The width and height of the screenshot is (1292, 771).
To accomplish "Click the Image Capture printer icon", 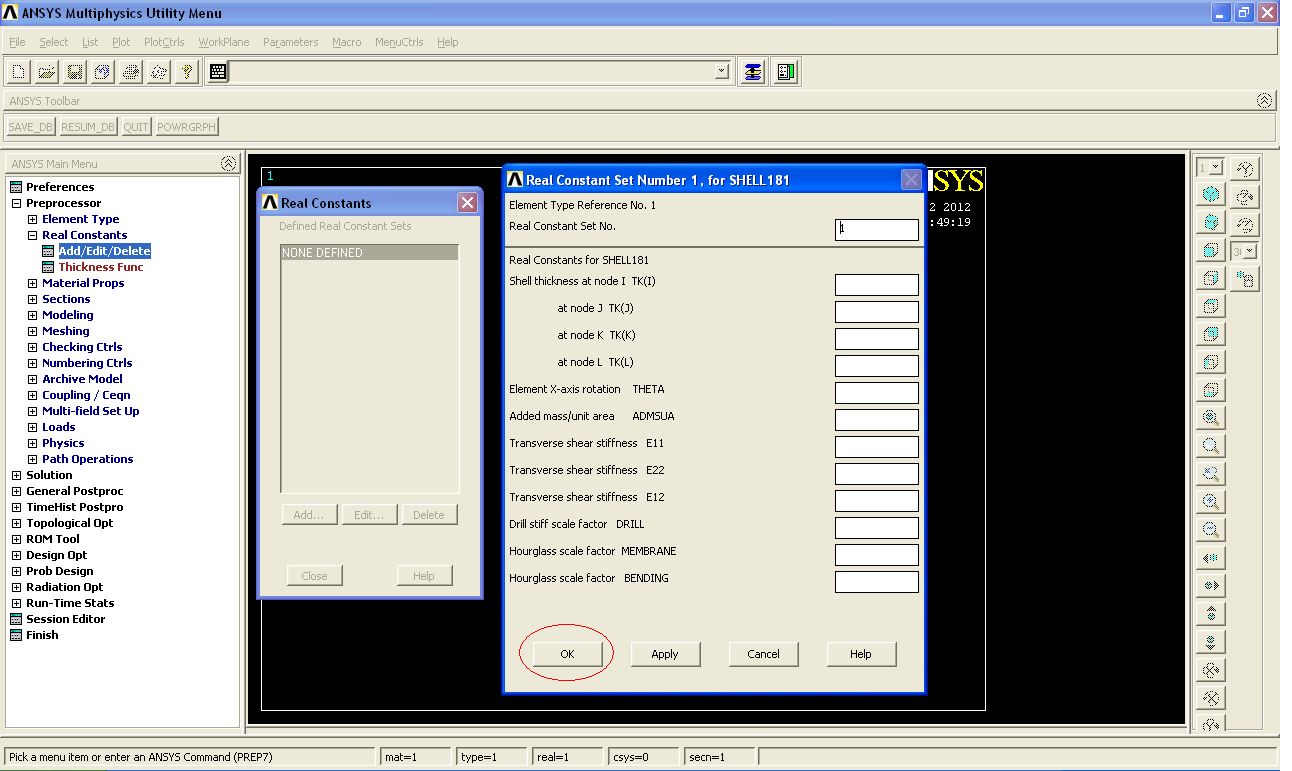I will 131,72.
